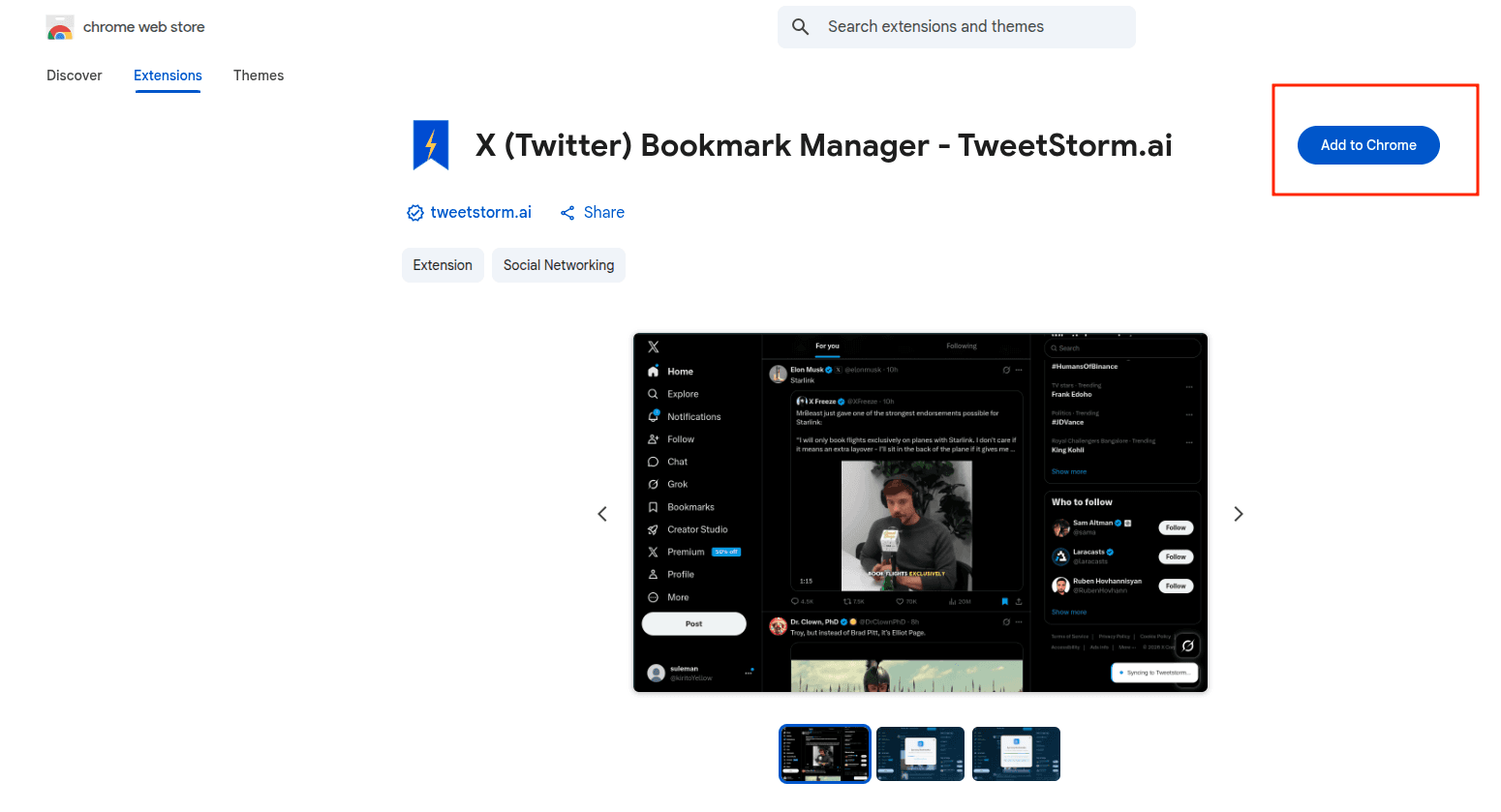Click the verified badge beside tweetstorm.ai
Screen dimensions: 1501x812
415,213
